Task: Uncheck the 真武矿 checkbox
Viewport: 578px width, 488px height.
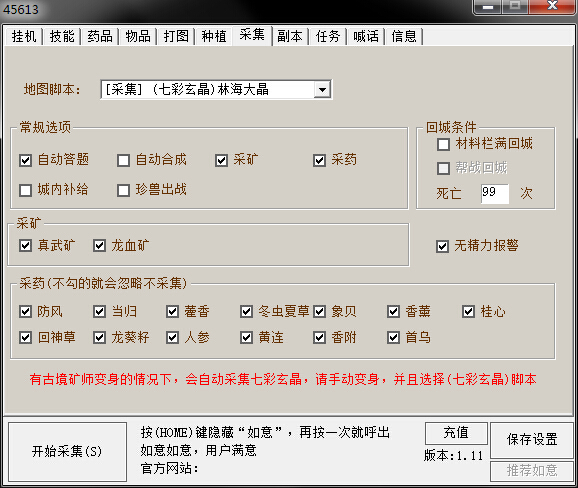Action: pos(25,245)
